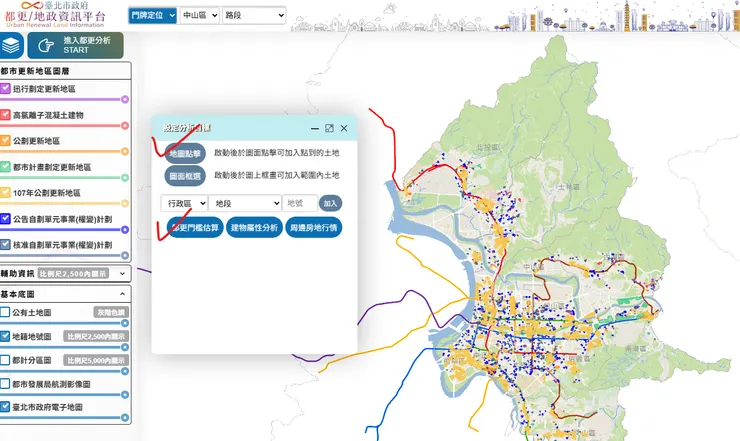Viewport: 740px width, 441px height.
Task: Click the 比例尺2,500內顯示 tag beside 輔助資訊
Action: pyautogui.click(x=73, y=273)
